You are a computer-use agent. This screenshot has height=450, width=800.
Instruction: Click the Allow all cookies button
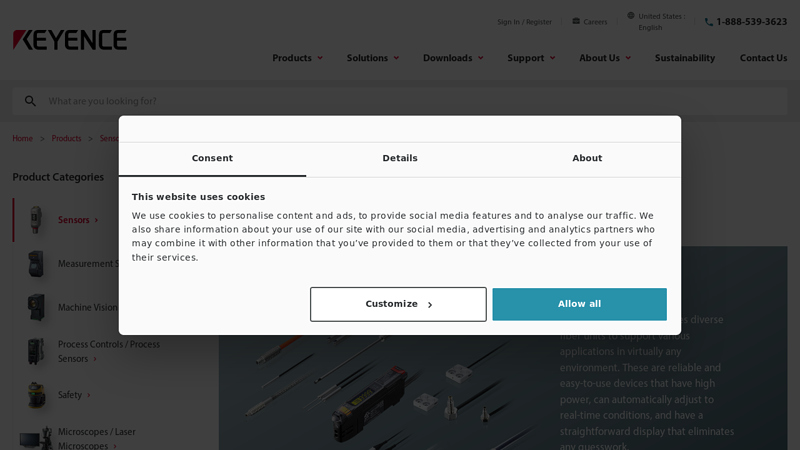click(580, 304)
